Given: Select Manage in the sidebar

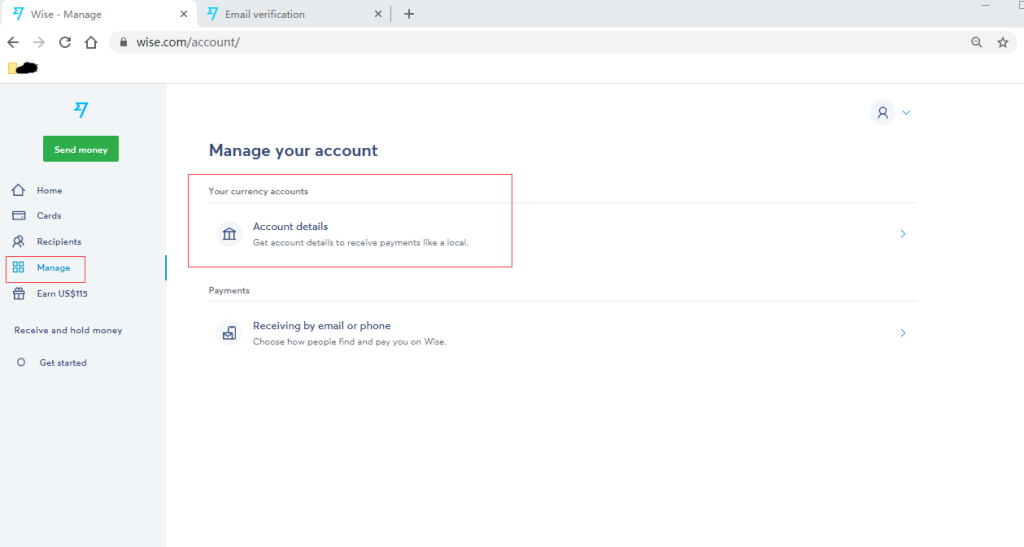Looking at the screenshot, I should tap(54, 268).
